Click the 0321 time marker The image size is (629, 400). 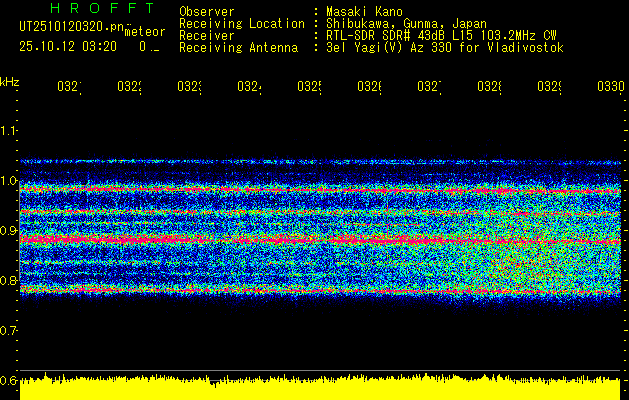69,86
